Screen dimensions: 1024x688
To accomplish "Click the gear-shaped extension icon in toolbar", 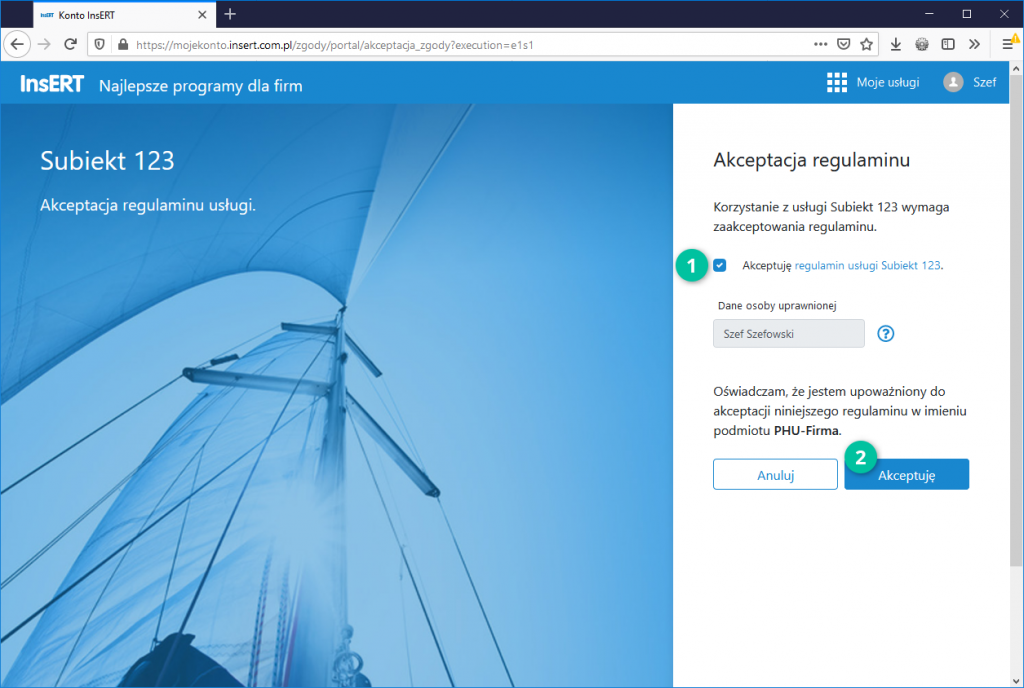I will pos(922,44).
